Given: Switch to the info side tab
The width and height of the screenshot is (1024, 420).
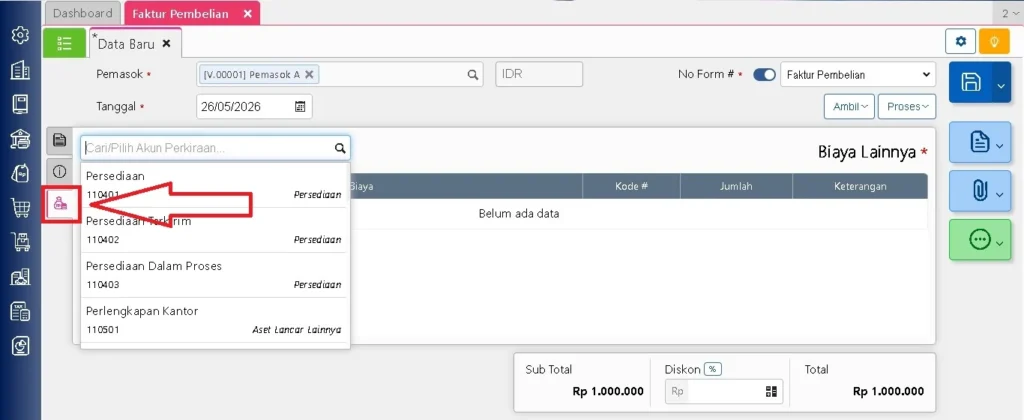Looking at the screenshot, I should 59,172.
